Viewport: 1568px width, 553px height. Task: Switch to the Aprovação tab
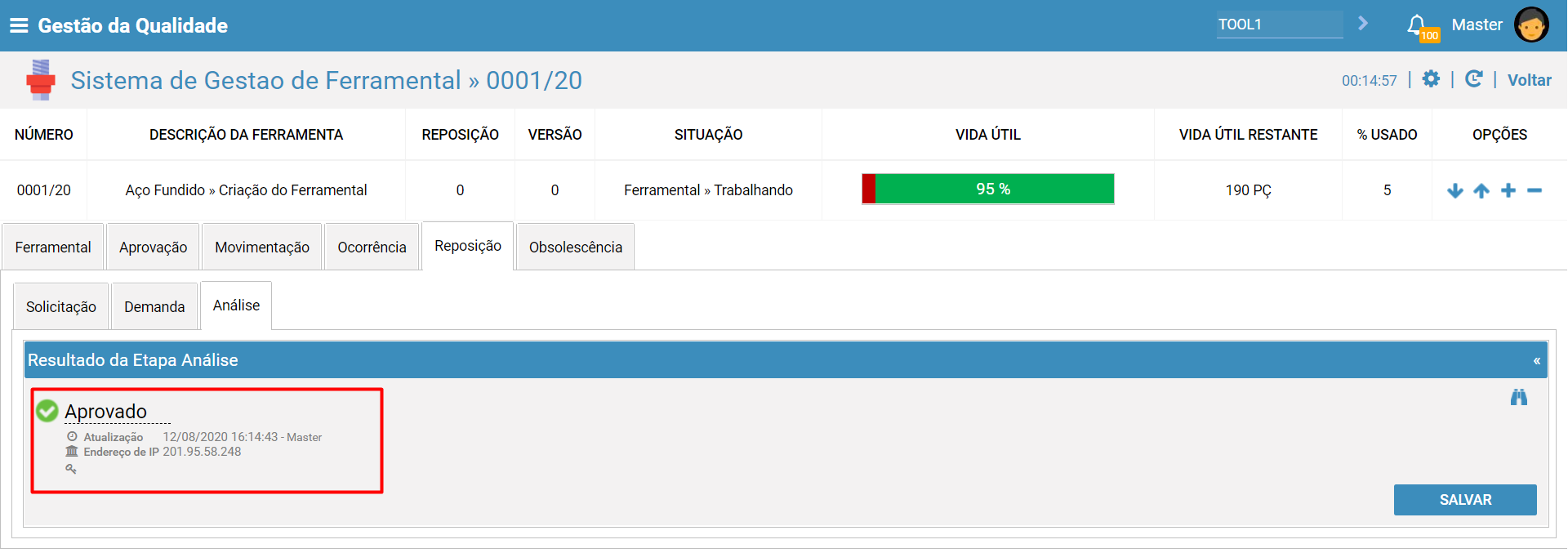click(154, 247)
